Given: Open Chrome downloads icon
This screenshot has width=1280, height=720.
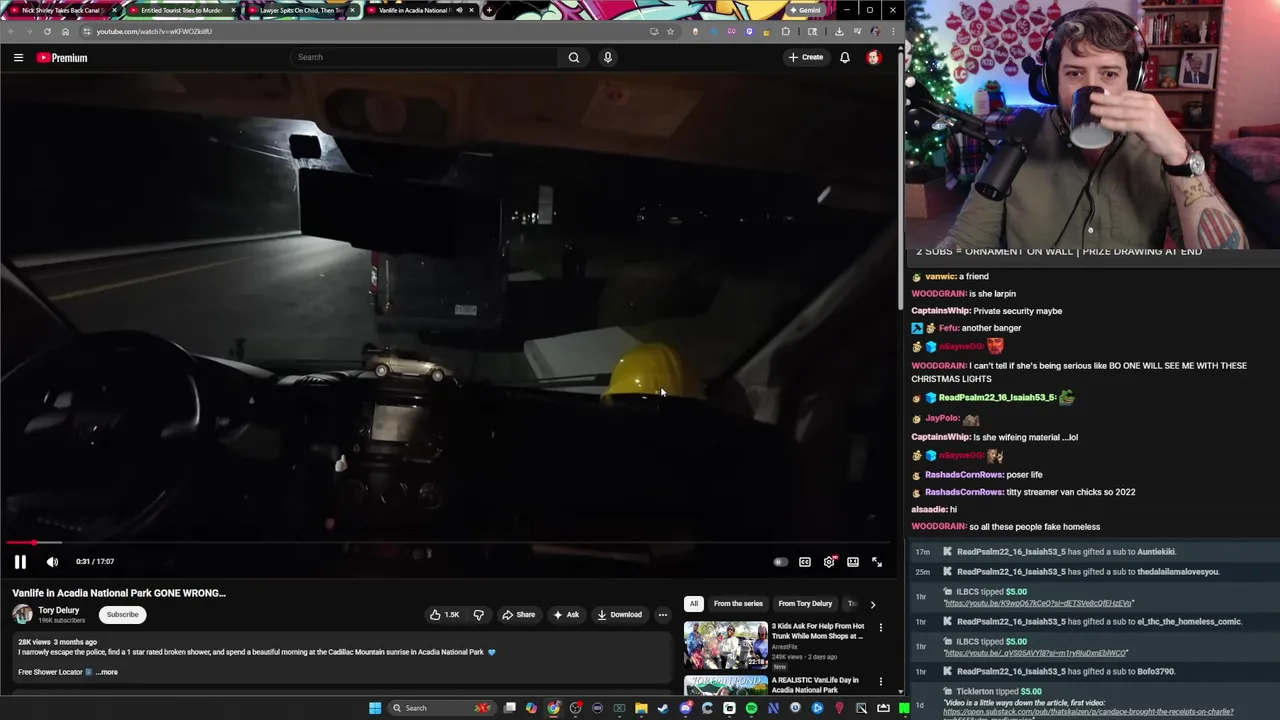Looking at the screenshot, I should [839, 31].
